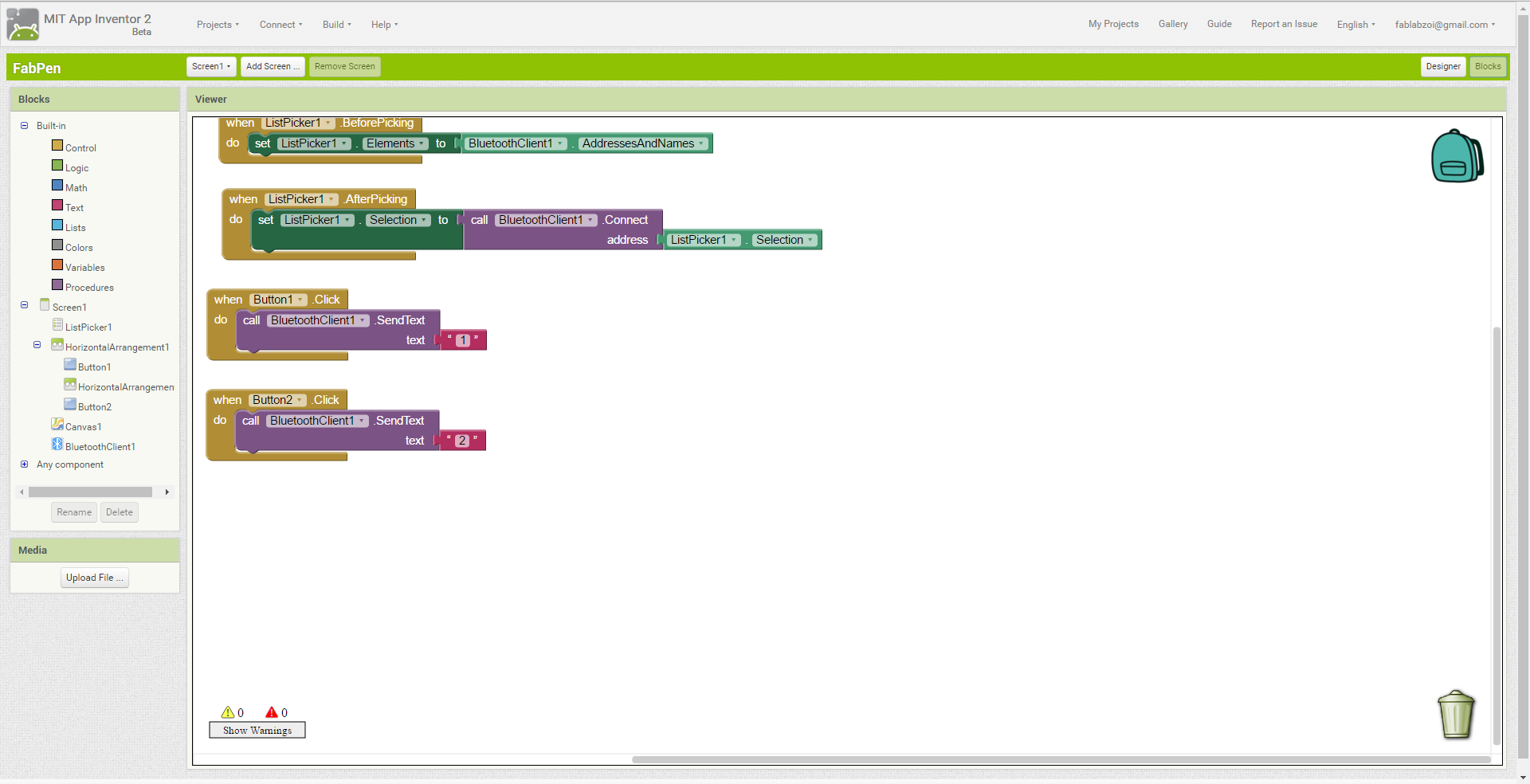Open Elements property dropdown in BeforePicking block
Image resolution: width=1530 pixels, height=784 pixels.
tap(395, 143)
